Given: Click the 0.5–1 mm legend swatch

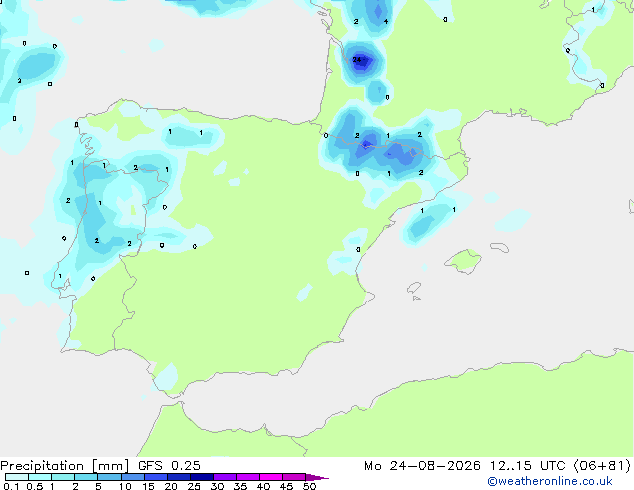Looking at the screenshot, I should [40, 477].
